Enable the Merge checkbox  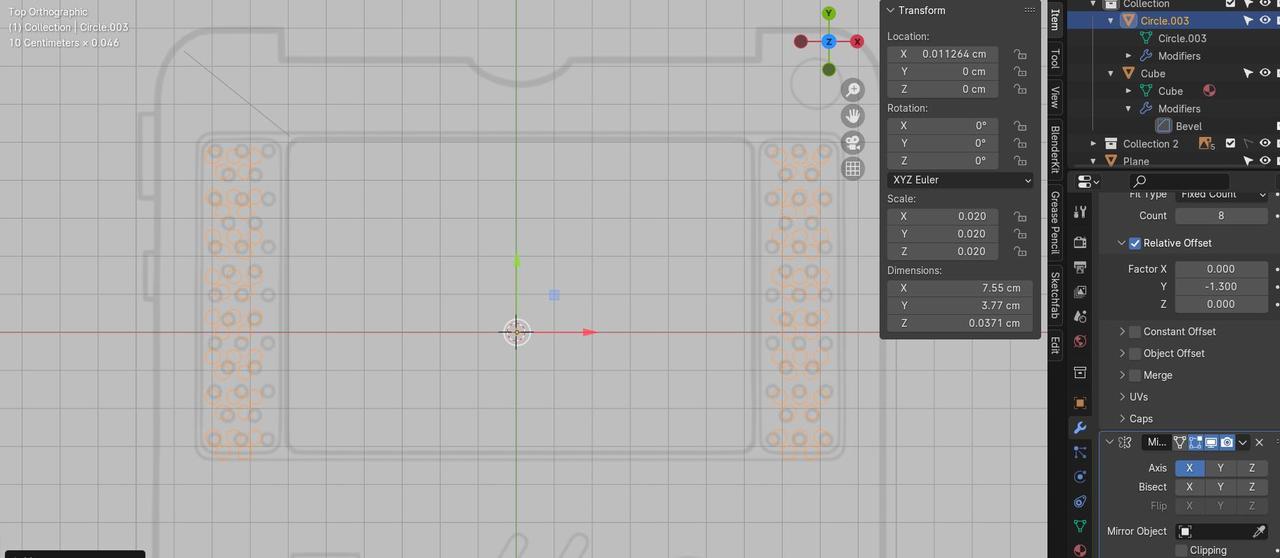[x=1135, y=375]
